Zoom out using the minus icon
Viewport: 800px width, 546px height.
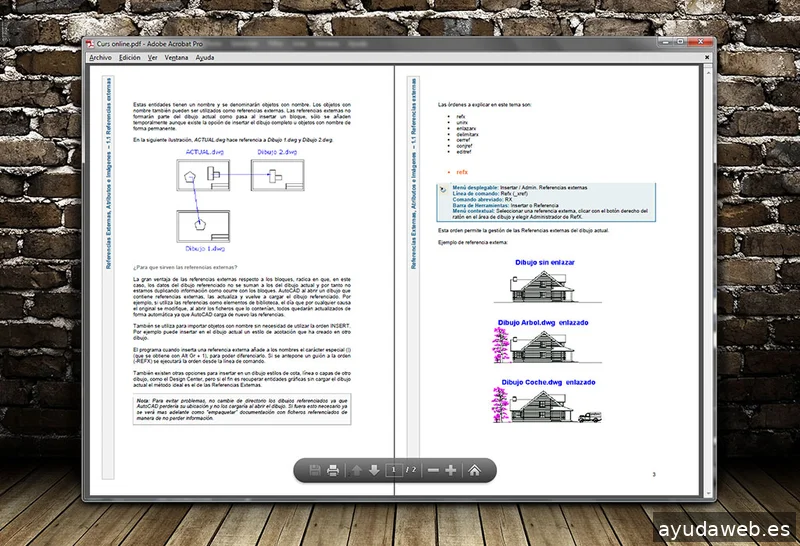pos(433,470)
